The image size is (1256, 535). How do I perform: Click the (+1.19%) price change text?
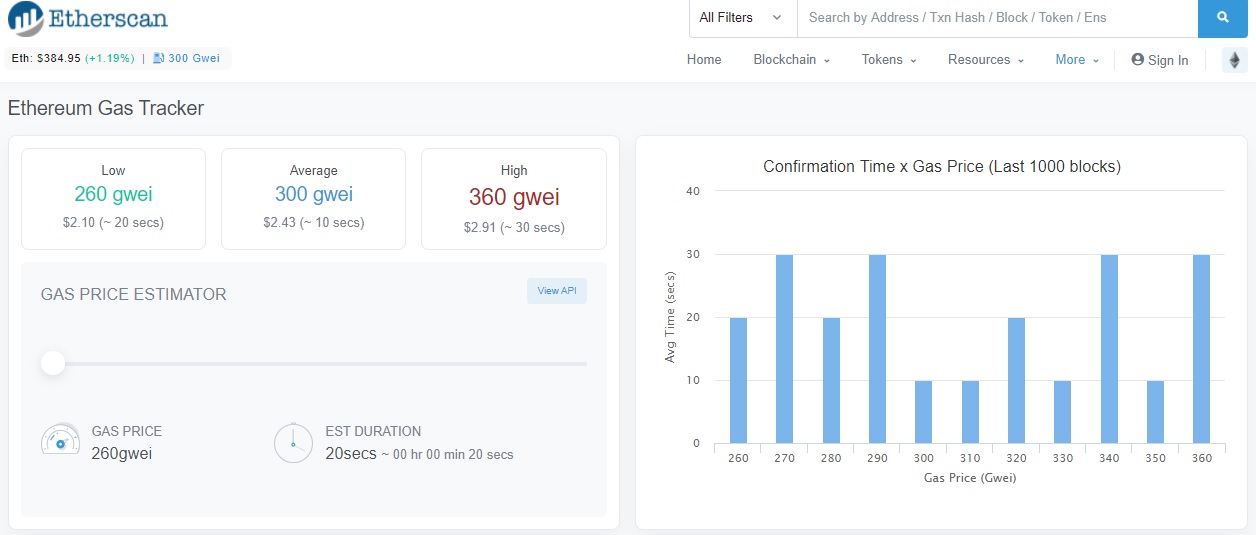point(110,58)
